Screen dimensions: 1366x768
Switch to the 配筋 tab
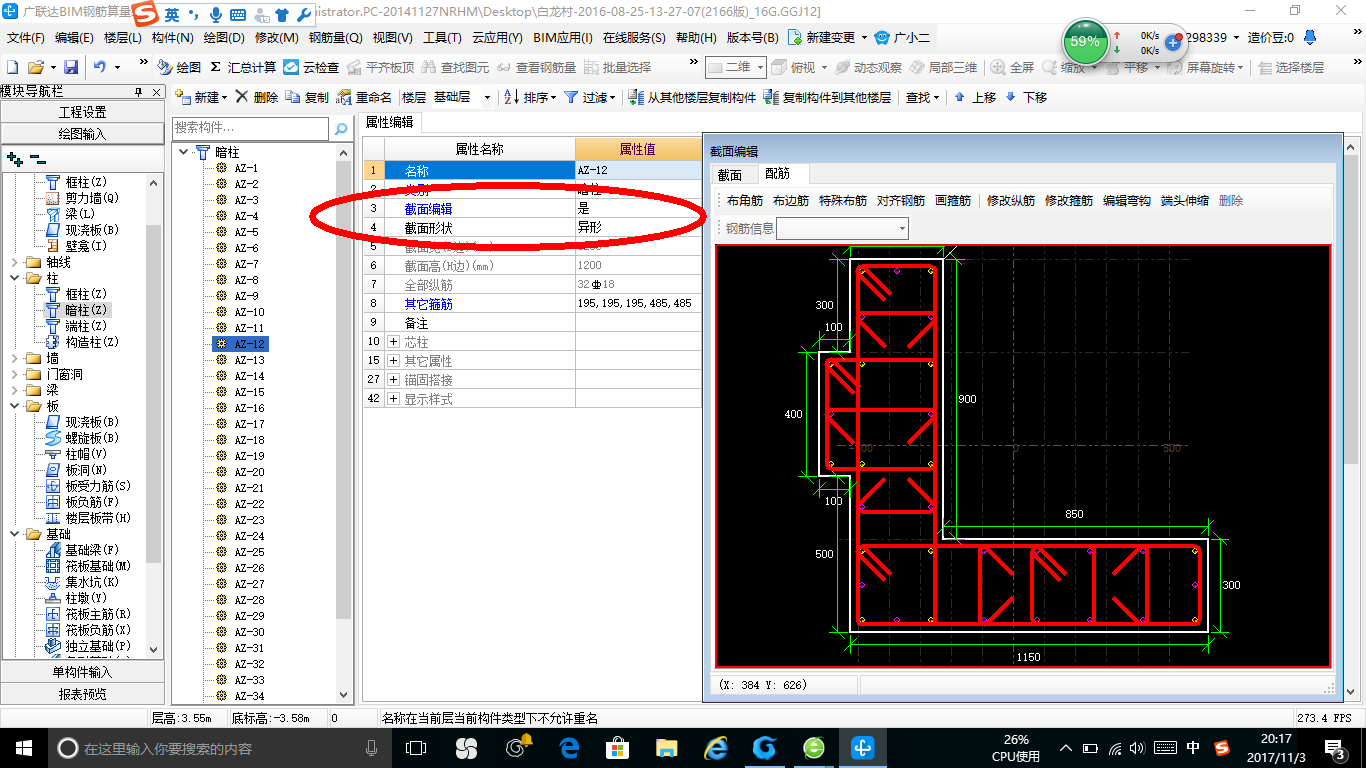tap(777, 174)
